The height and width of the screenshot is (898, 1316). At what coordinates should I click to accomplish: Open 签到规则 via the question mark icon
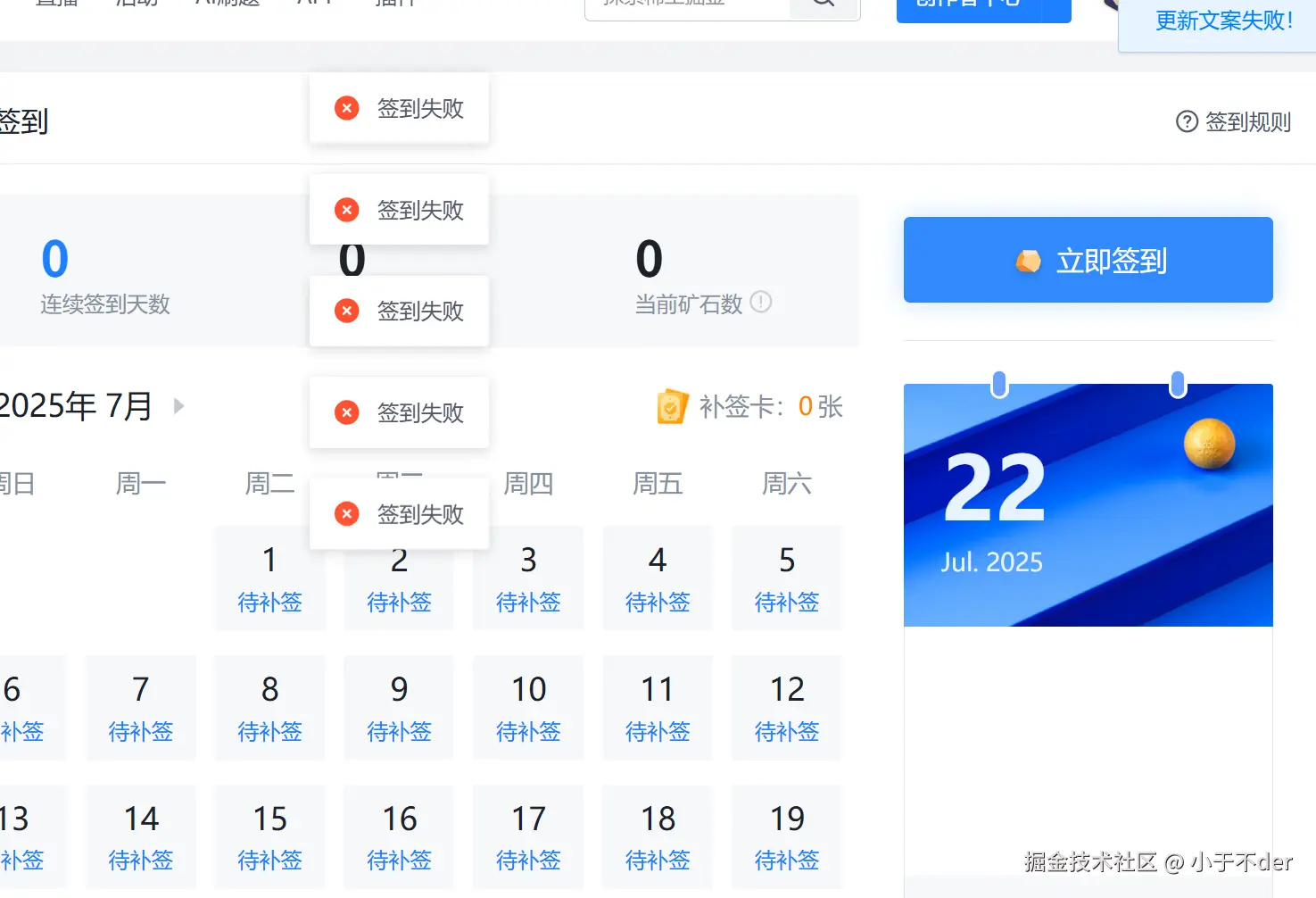click(1187, 121)
